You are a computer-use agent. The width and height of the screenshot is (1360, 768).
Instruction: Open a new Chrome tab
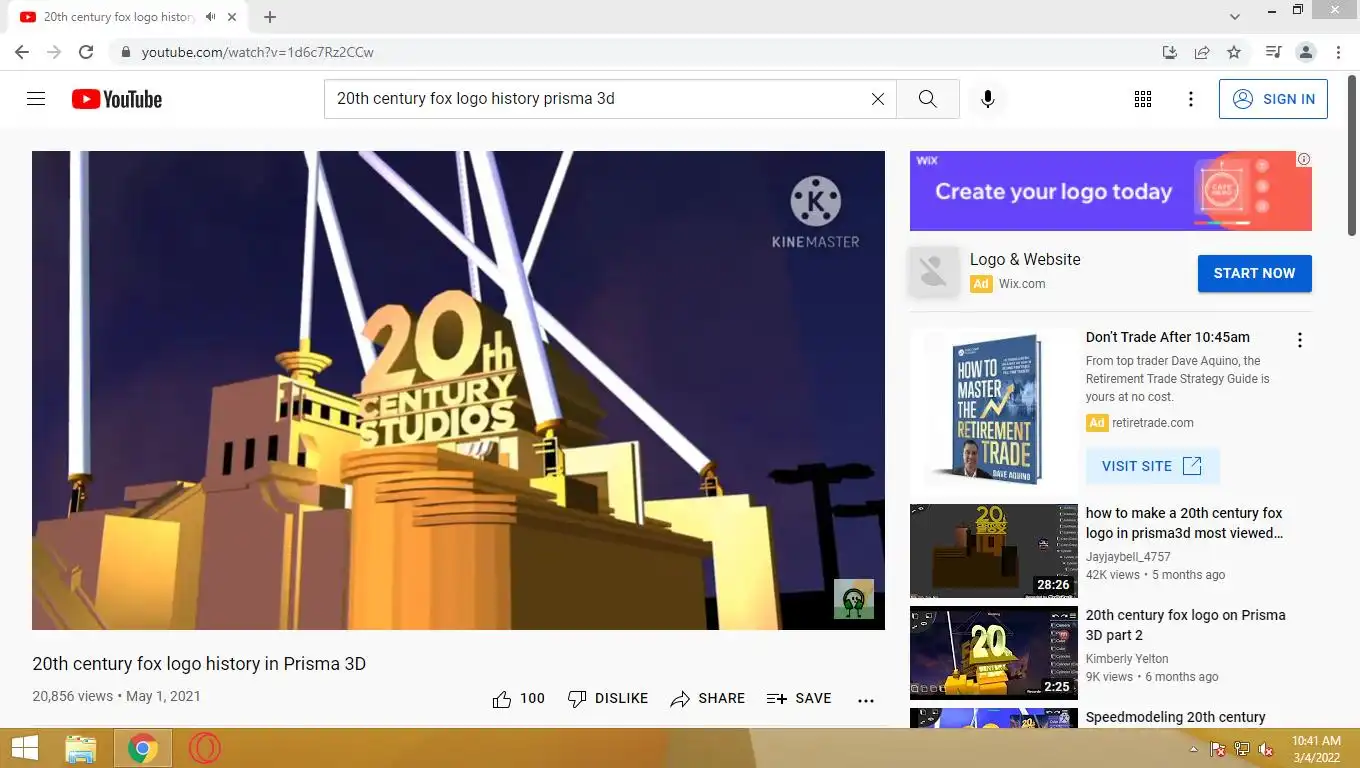[270, 17]
